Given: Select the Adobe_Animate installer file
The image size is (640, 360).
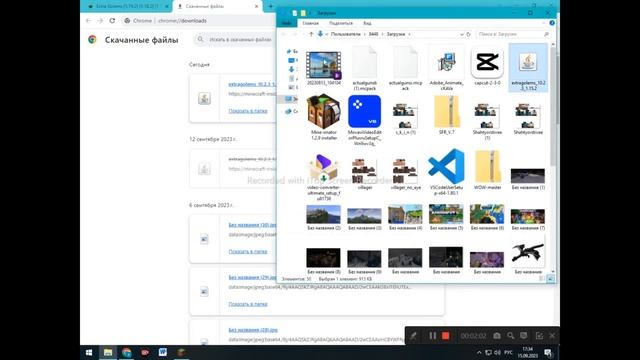Looking at the screenshot, I should (x=446, y=68).
